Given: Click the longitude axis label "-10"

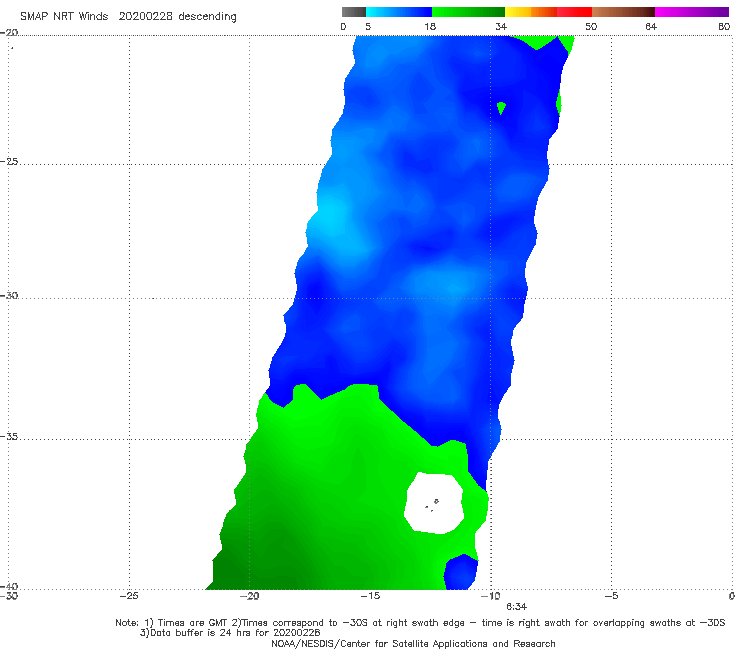Looking at the screenshot, I should click(491, 596).
